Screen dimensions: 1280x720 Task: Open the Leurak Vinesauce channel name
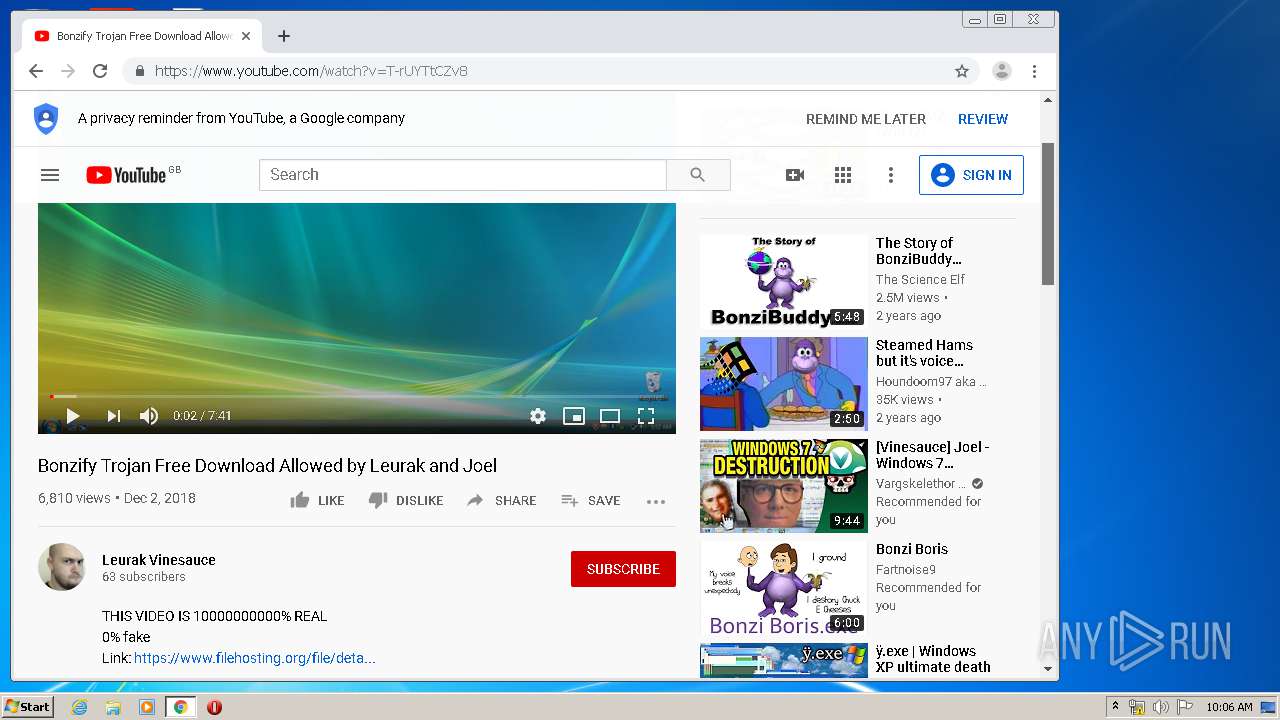tap(159, 560)
